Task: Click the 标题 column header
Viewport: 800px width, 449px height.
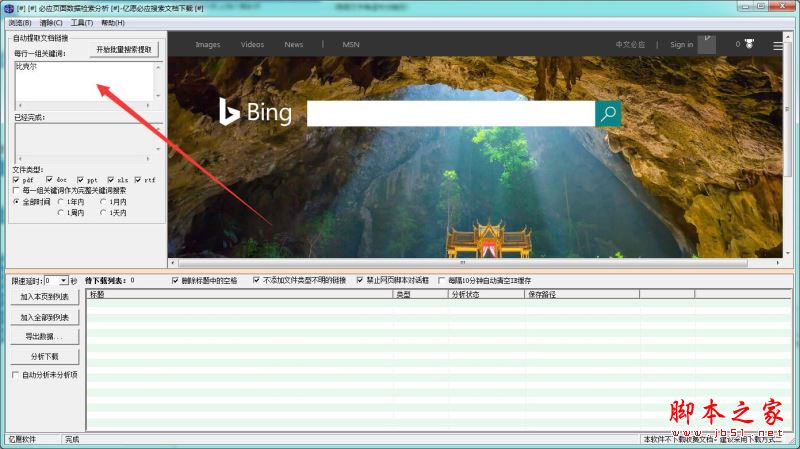Action: point(239,294)
